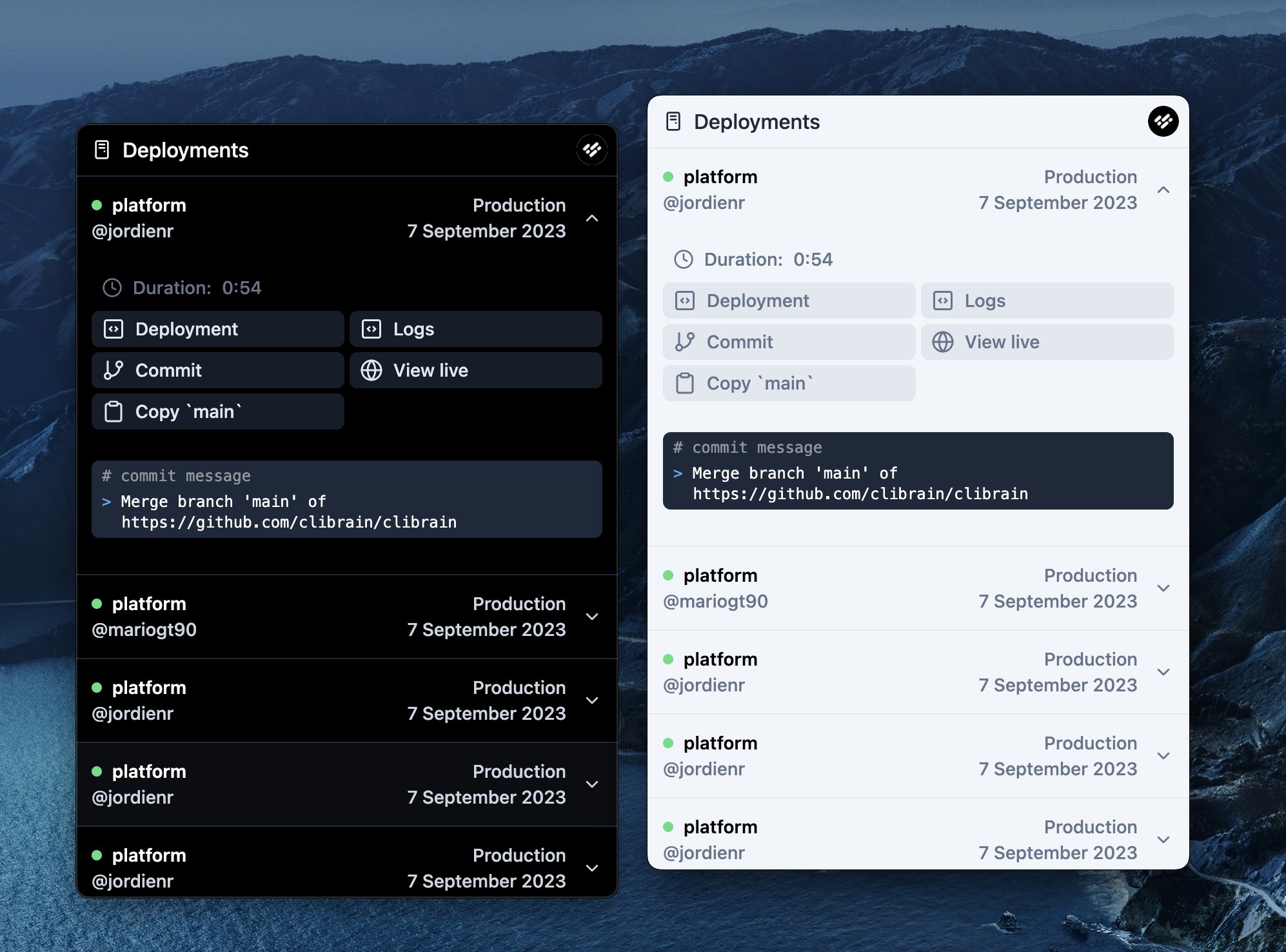Click green status dot of top light deployment
This screenshot has width=1286, height=952.
pos(668,177)
